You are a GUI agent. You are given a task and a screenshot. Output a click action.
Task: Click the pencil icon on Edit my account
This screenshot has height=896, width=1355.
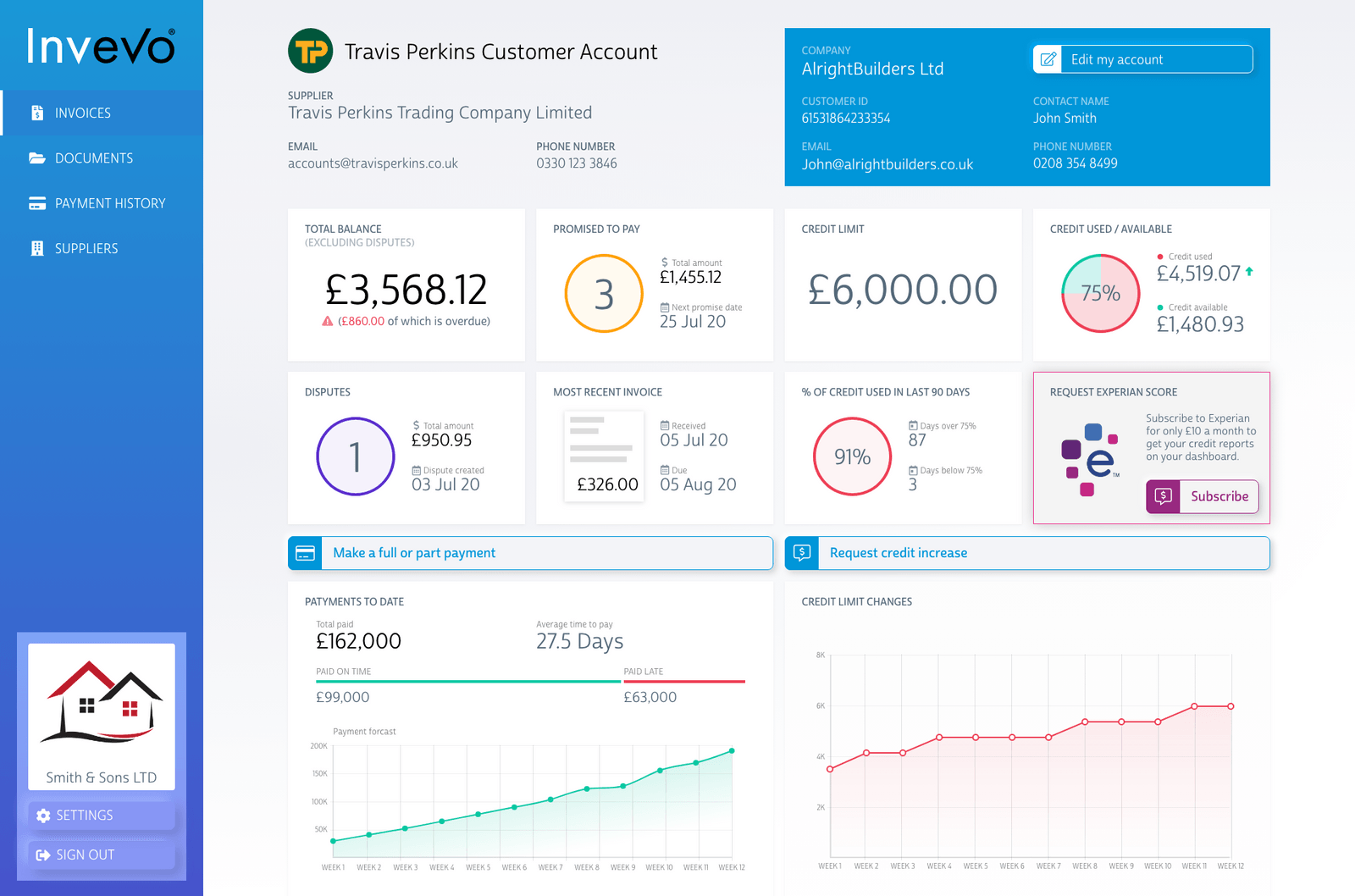(1048, 58)
